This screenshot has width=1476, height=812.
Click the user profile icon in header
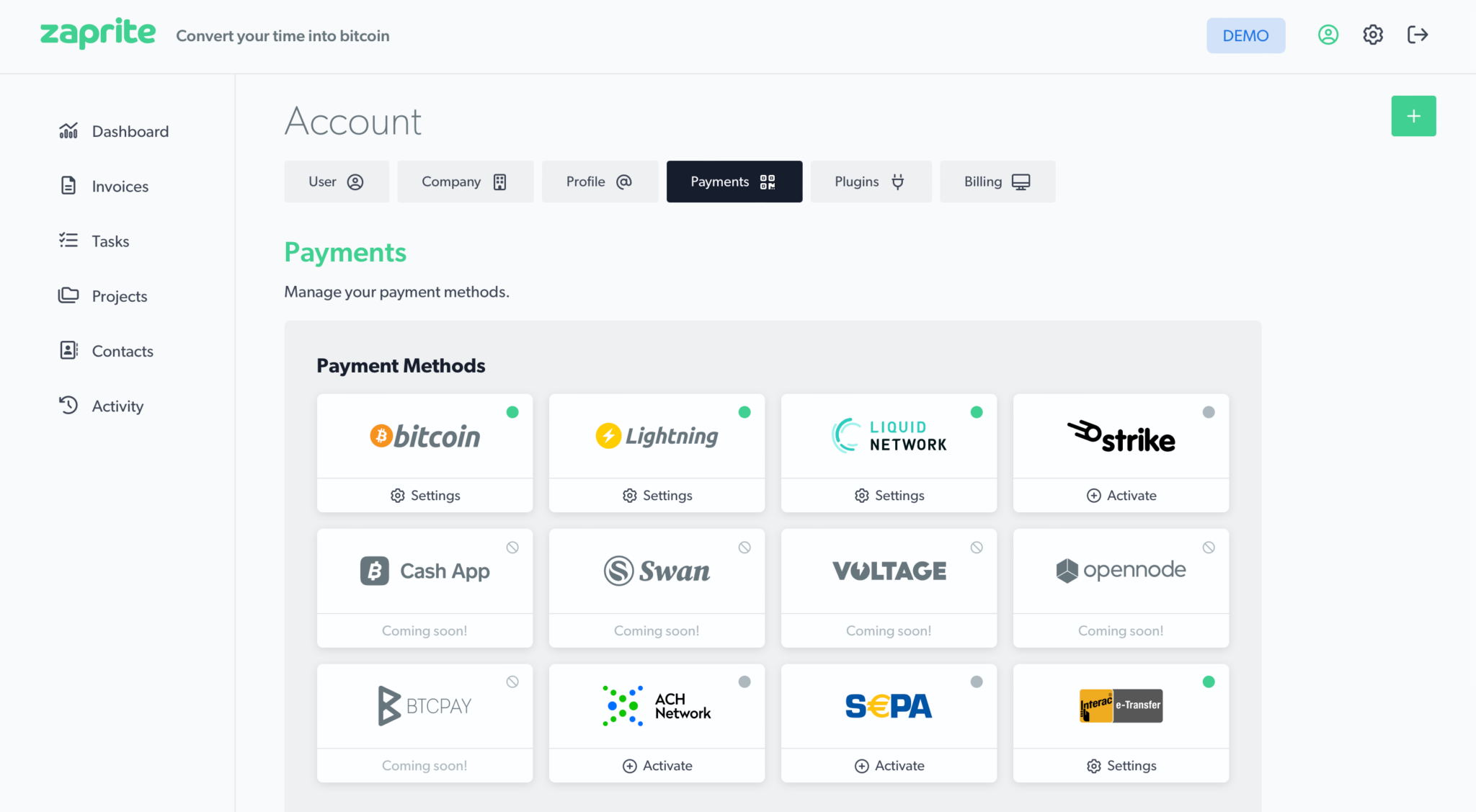point(1328,35)
